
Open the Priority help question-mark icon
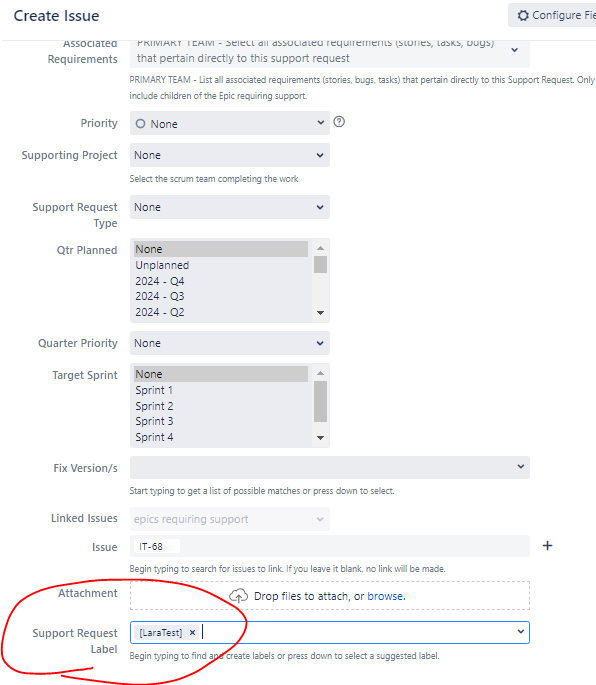tap(339, 121)
